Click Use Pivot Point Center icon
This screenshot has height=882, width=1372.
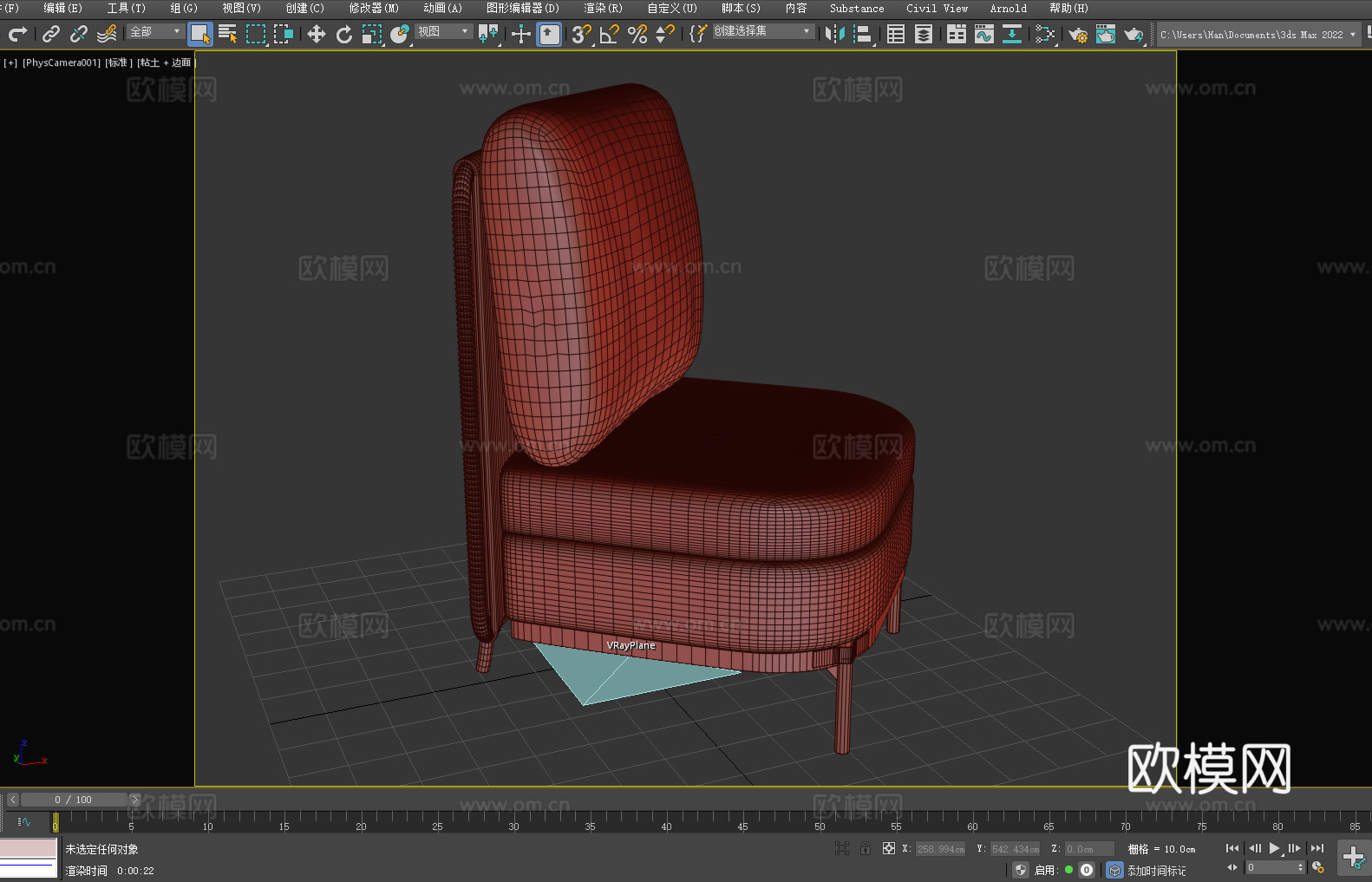489,34
